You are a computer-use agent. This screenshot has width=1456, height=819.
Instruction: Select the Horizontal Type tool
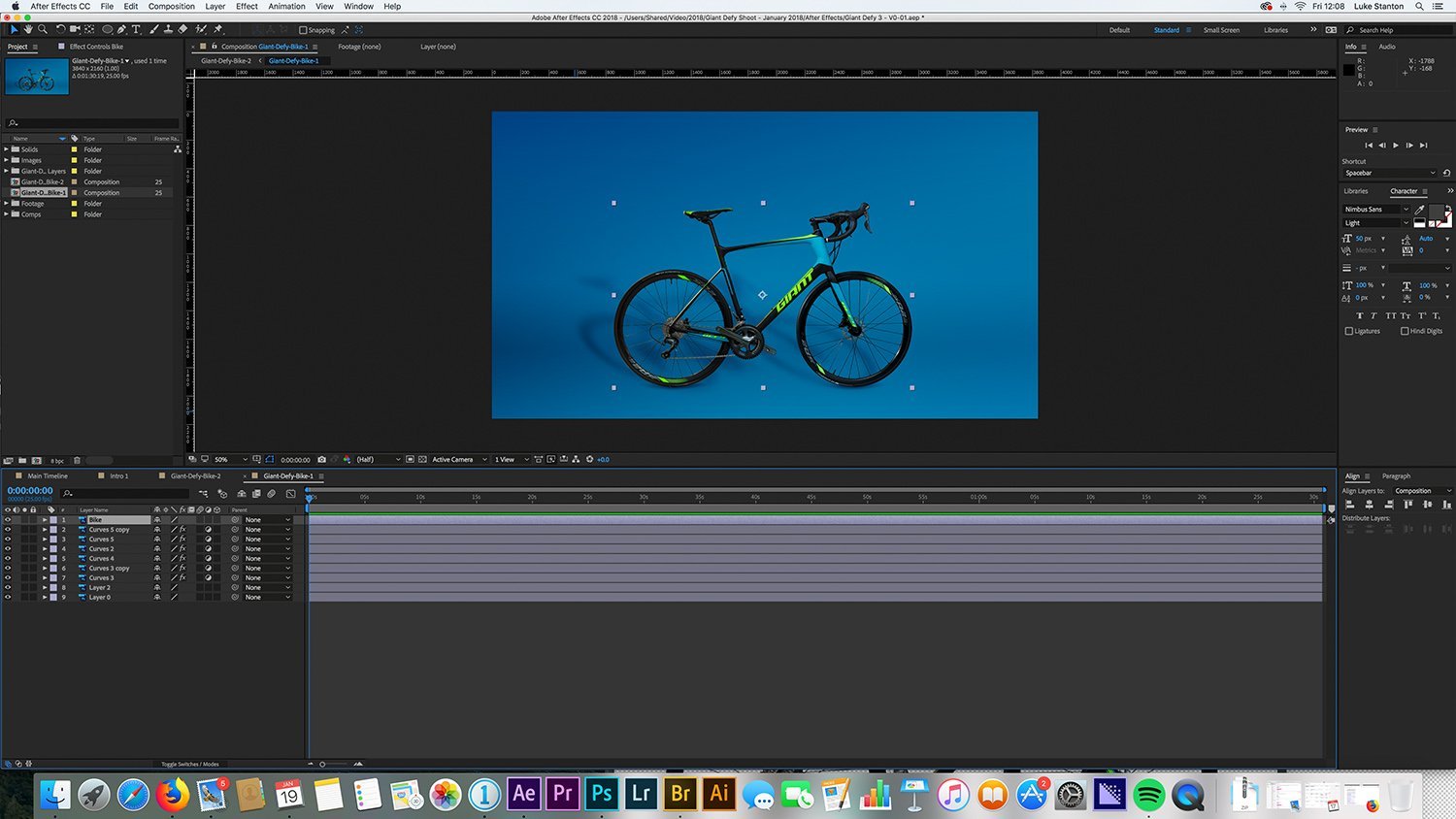[136, 29]
